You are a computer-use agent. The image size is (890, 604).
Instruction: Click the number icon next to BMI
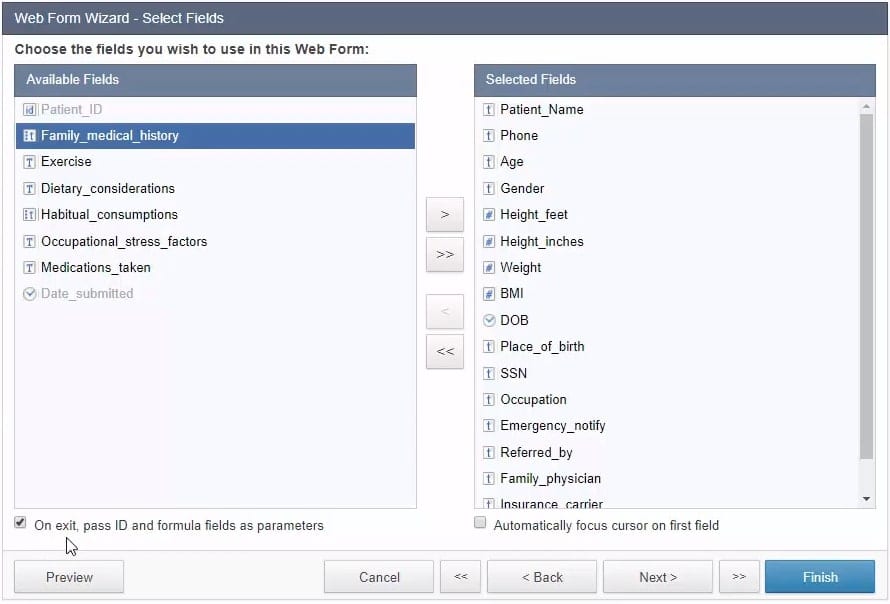click(489, 294)
